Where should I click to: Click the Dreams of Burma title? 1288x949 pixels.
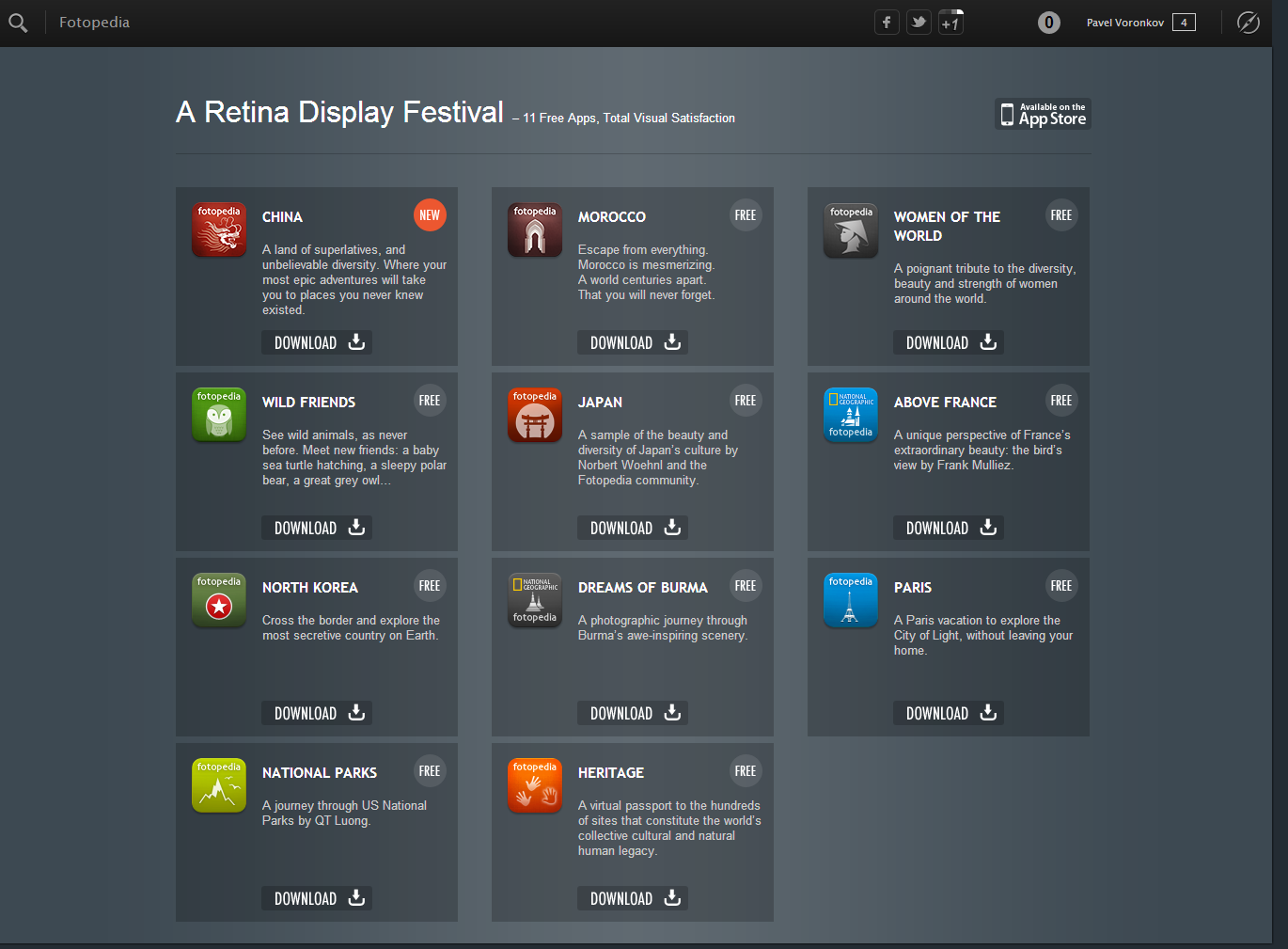(642, 588)
